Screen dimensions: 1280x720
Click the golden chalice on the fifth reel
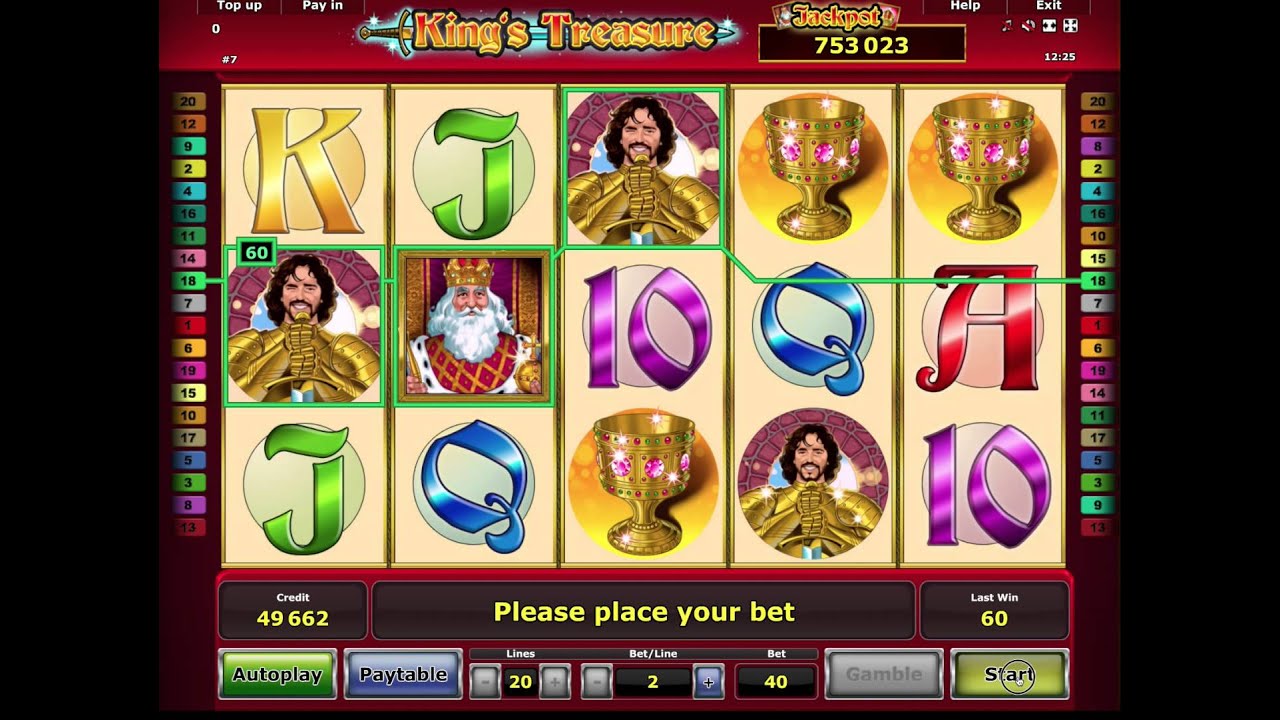pyautogui.click(x=983, y=166)
